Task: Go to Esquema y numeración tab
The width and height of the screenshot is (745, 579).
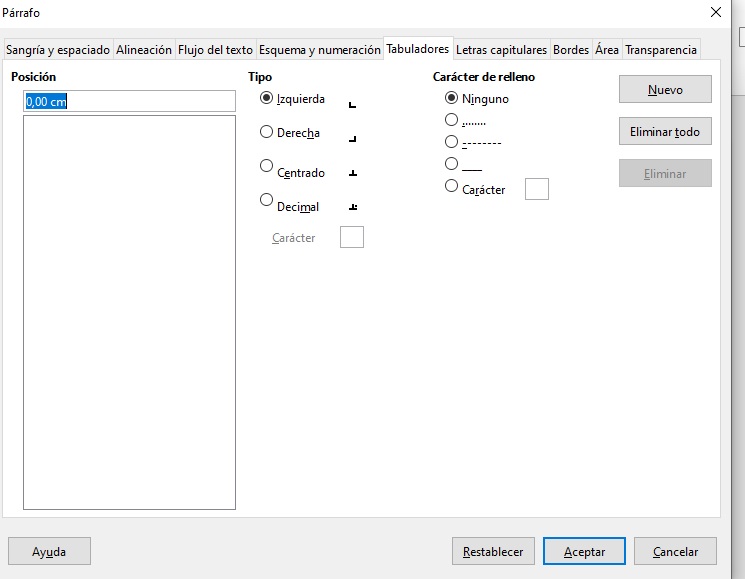Action: click(x=319, y=50)
